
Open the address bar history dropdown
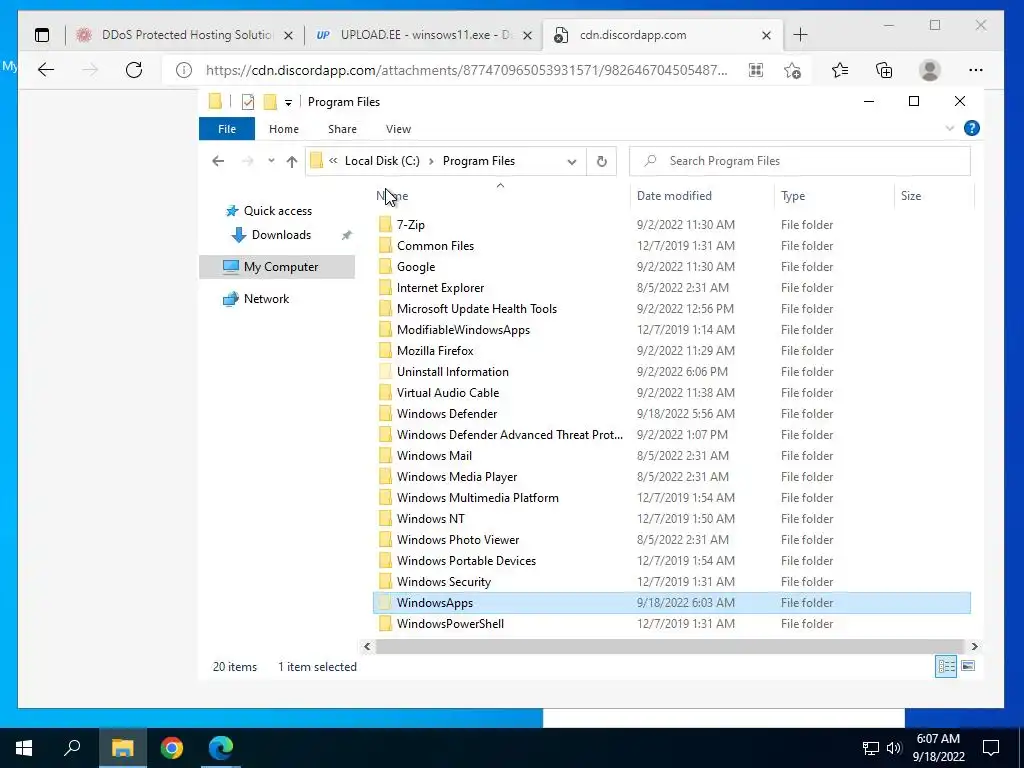571,161
